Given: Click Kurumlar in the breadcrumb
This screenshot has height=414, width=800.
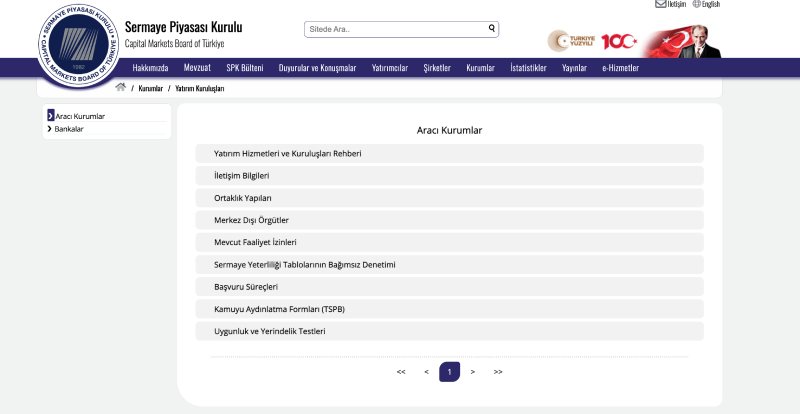Looking at the screenshot, I should pyautogui.click(x=151, y=88).
